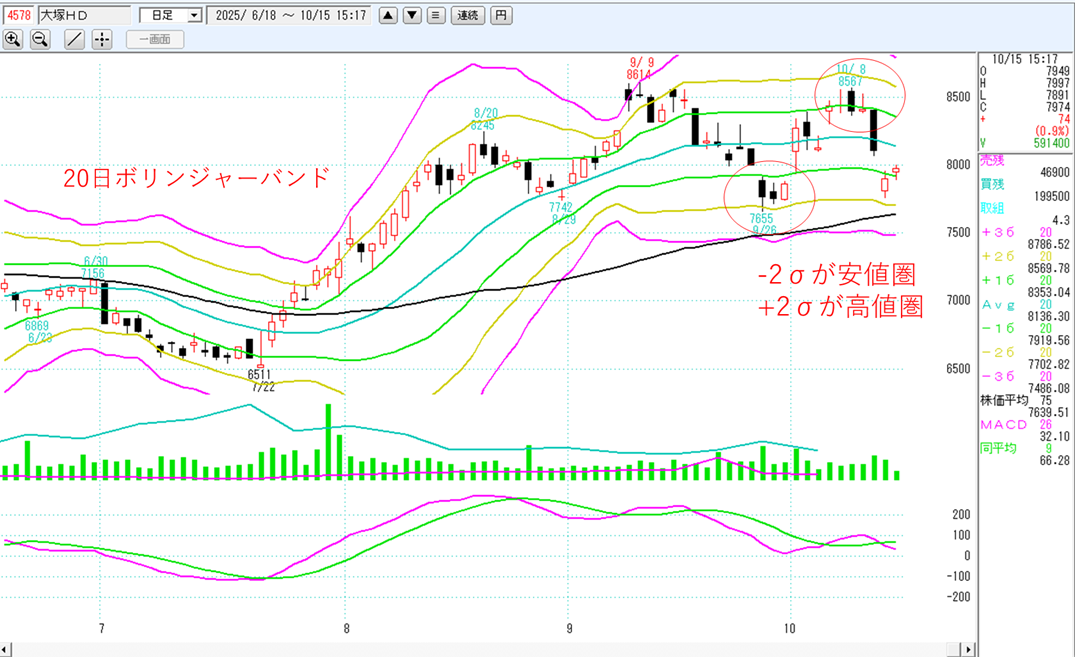Select the trend line drawing tool

pyautogui.click(x=74, y=39)
